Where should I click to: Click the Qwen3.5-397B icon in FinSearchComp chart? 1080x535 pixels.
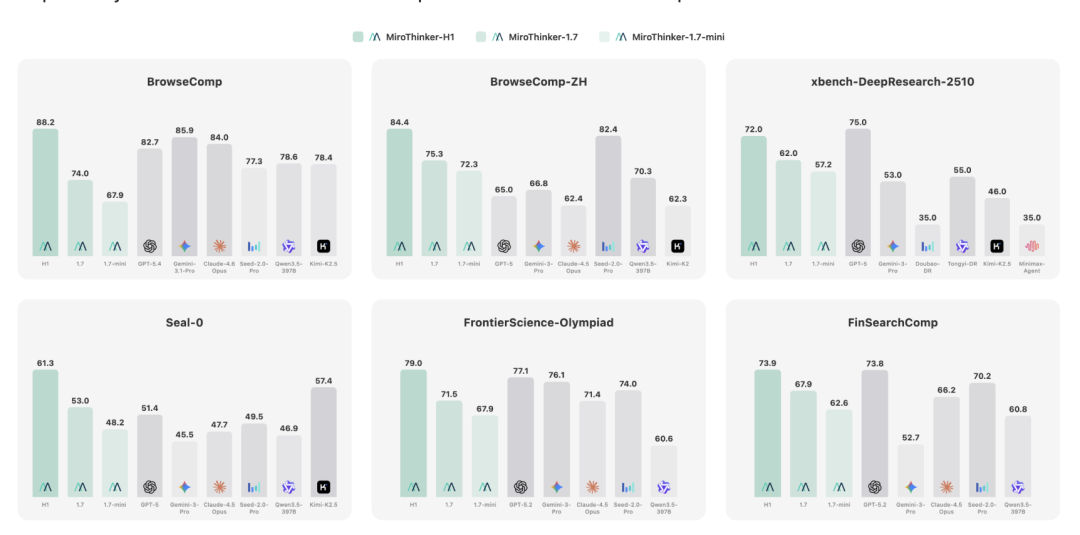point(1016,487)
